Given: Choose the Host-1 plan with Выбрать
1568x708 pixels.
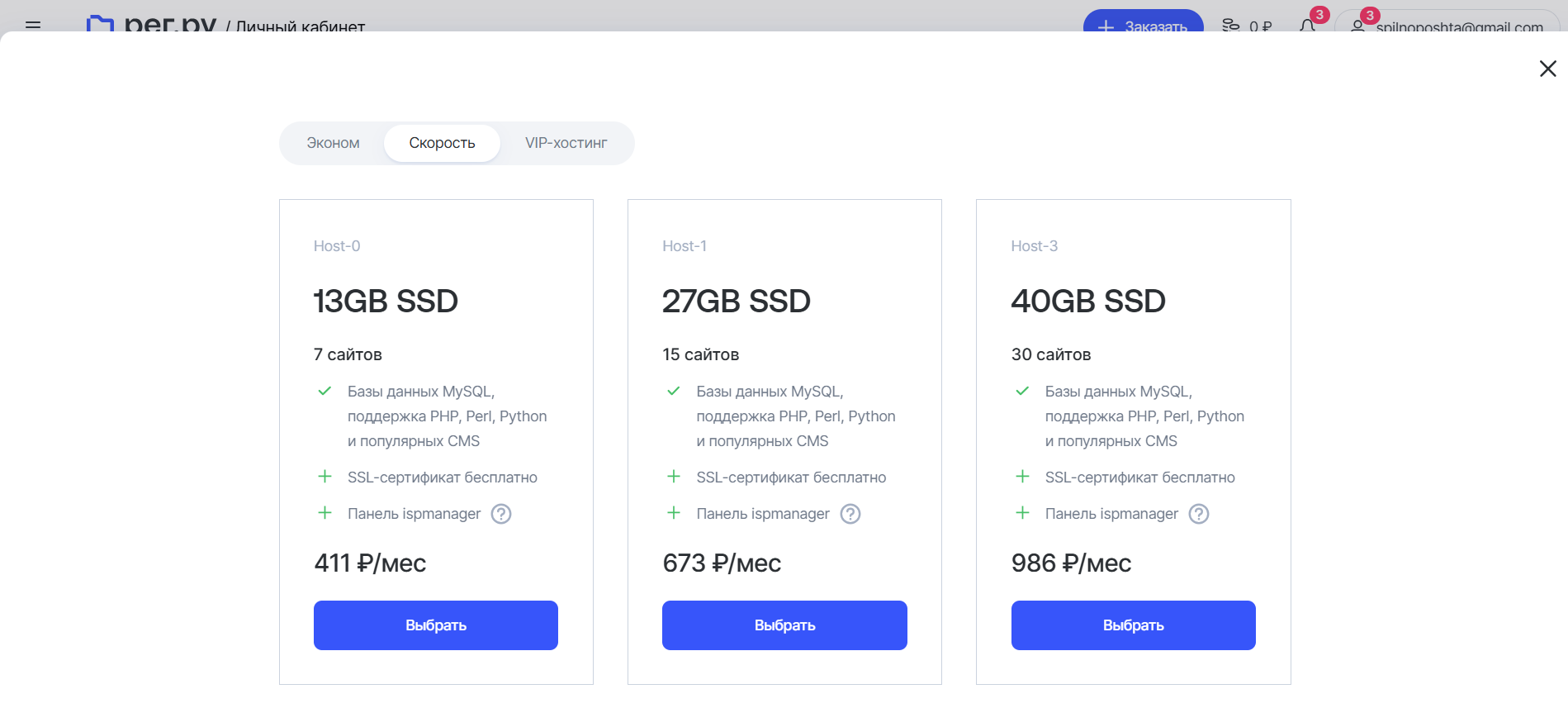Looking at the screenshot, I should (784, 625).
